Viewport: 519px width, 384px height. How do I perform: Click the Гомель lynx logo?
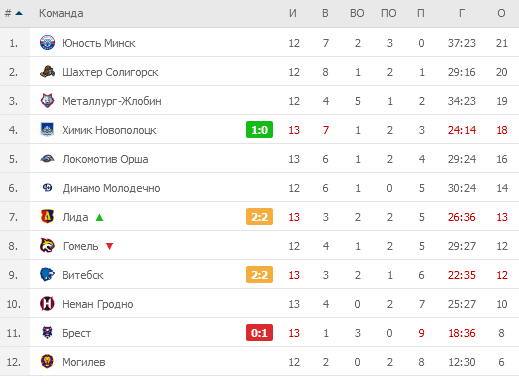pyautogui.click(x=47, y=246)
